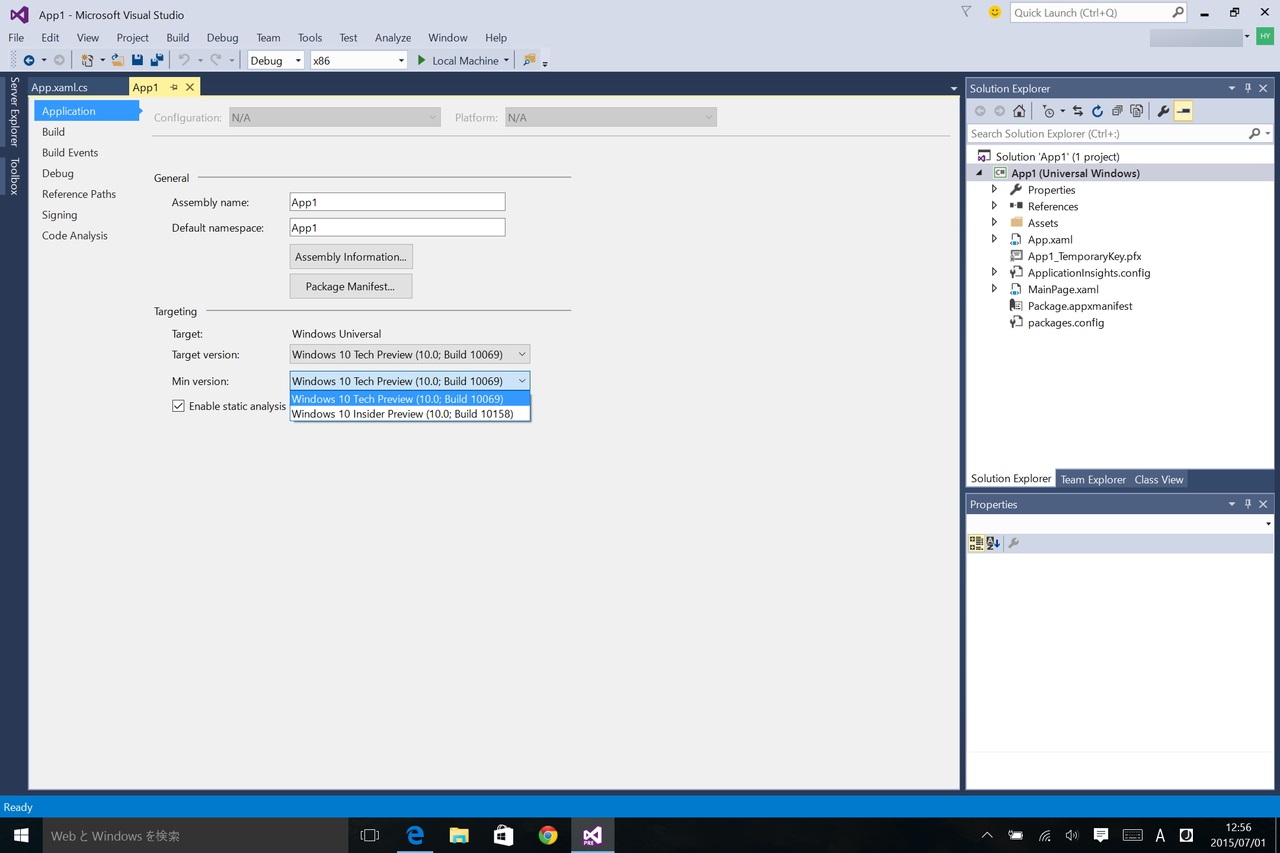Switch to the App.xaml.cs tab
Image resolution: width=1280 pixels, height=853 pixels.
tap(59, 87)
